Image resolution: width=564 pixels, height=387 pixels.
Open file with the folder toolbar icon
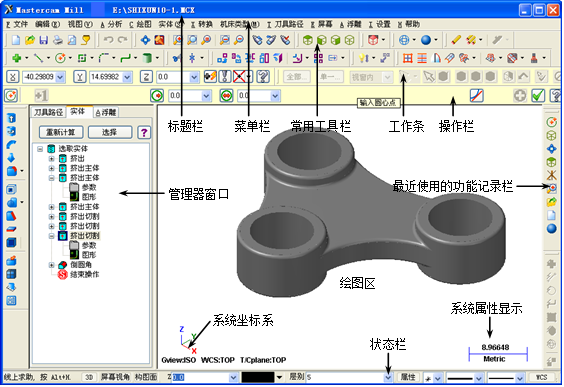pos(30,40)
